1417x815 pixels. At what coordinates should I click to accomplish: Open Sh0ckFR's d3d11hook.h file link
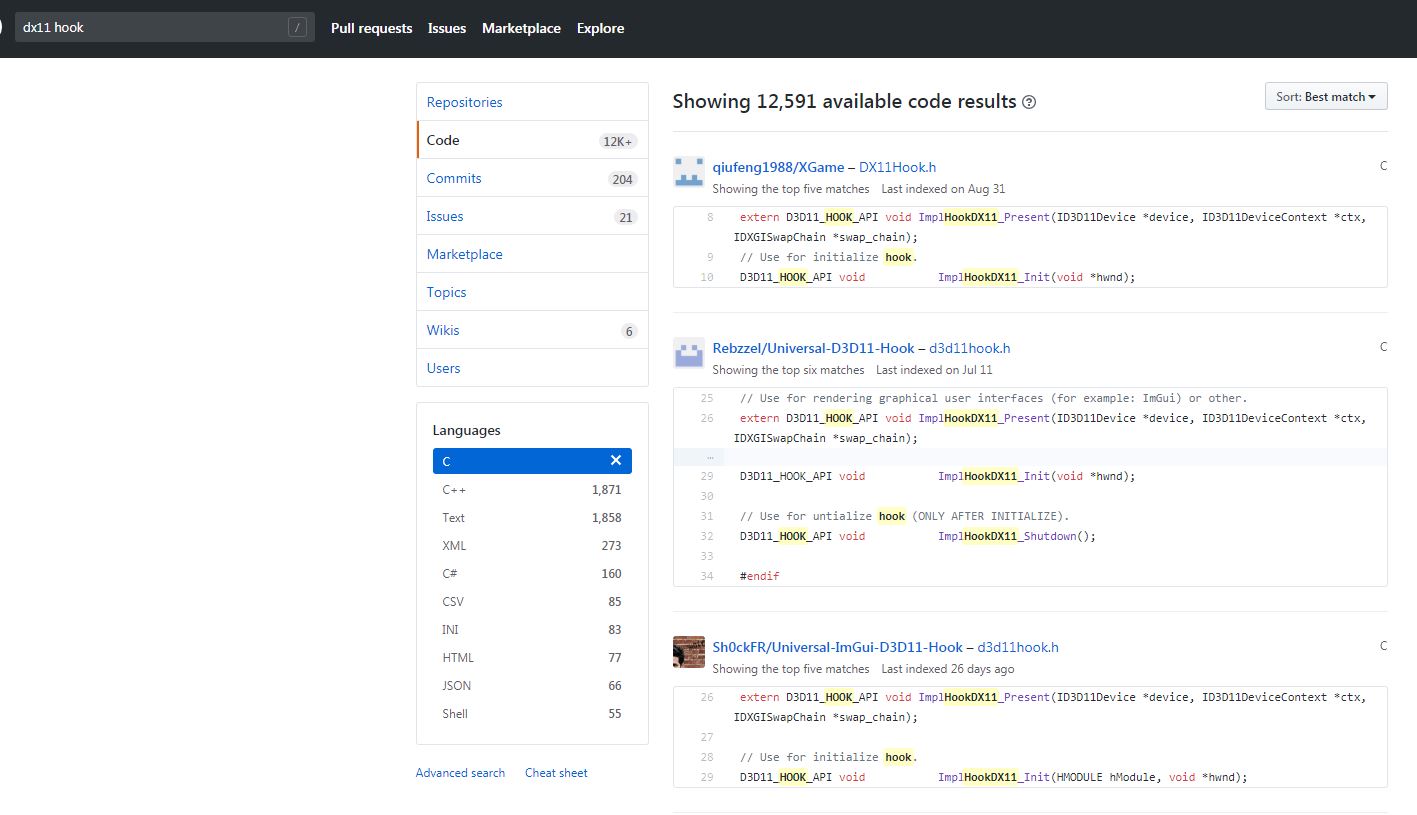pos(1018,647)
